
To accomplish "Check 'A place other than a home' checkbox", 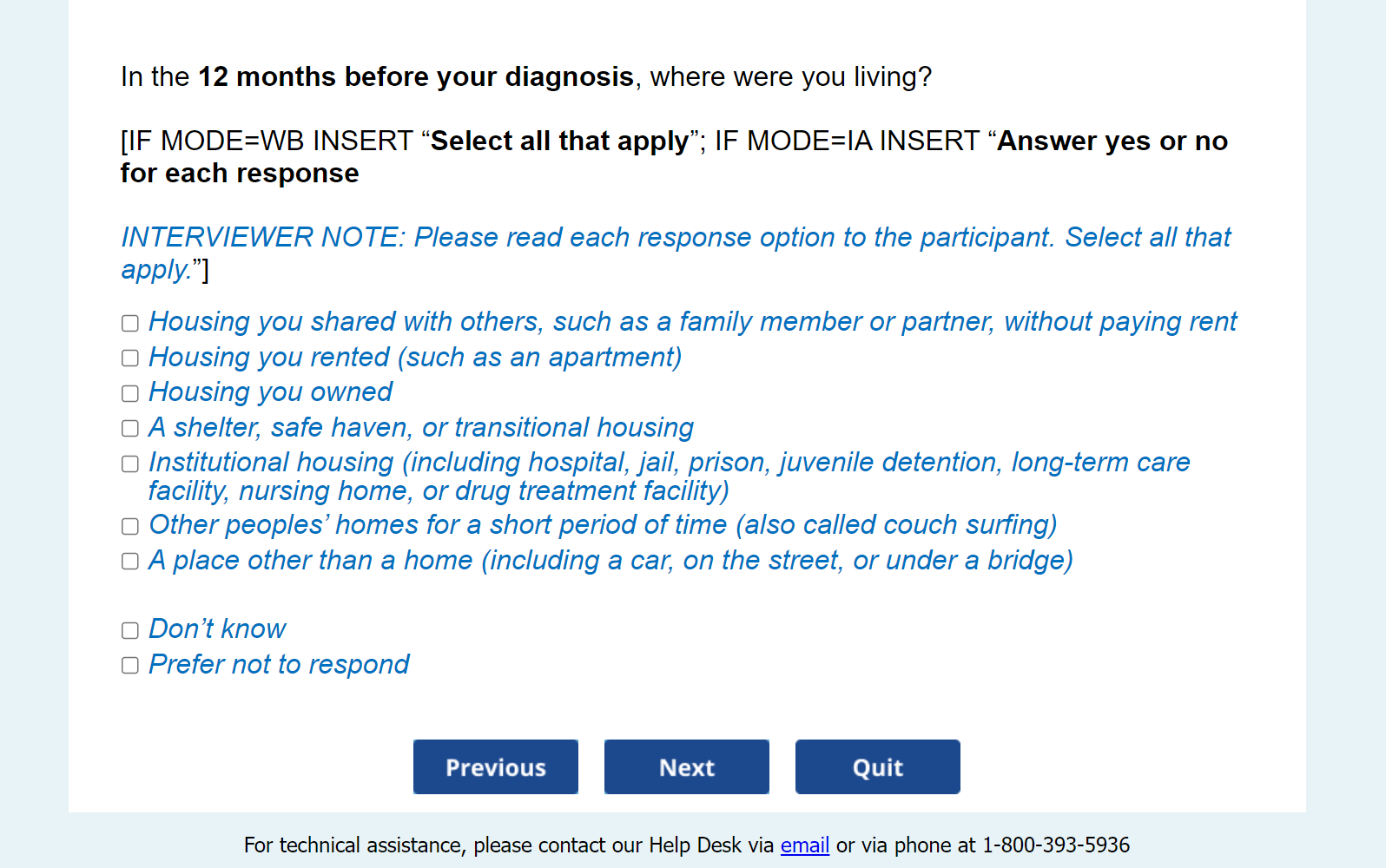I will [130, 562].
